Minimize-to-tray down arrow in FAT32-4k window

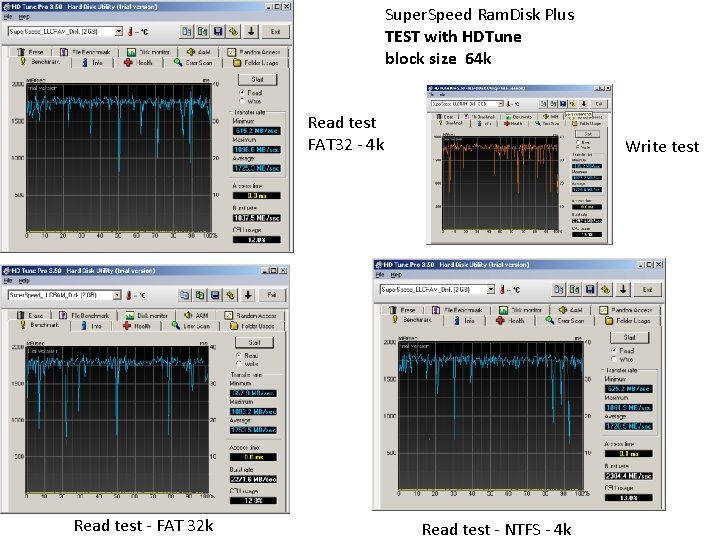click(x=251, y=31)
